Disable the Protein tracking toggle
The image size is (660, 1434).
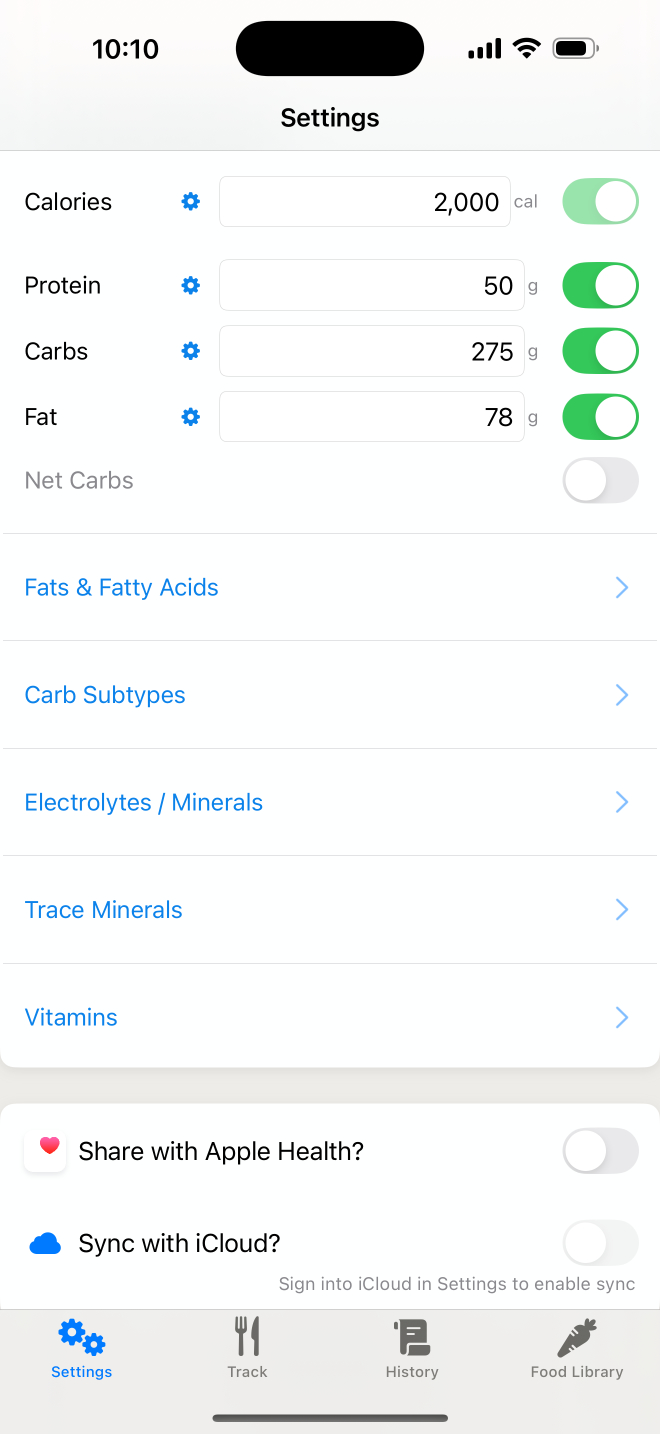click(600, 286)
